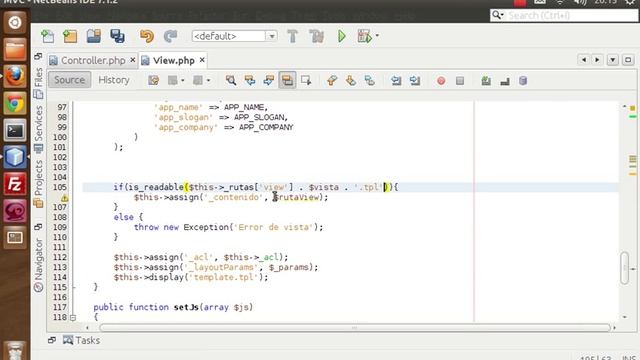
Task: Click the Shift Line Right icon
Action: [x=415, y=80]
